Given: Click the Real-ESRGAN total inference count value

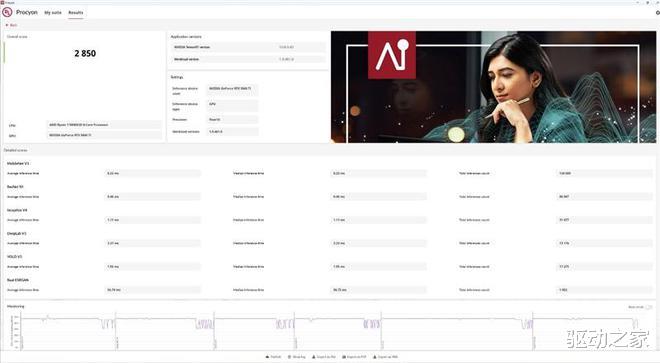Looking at the screenshot, I should [x=604, y=290].
